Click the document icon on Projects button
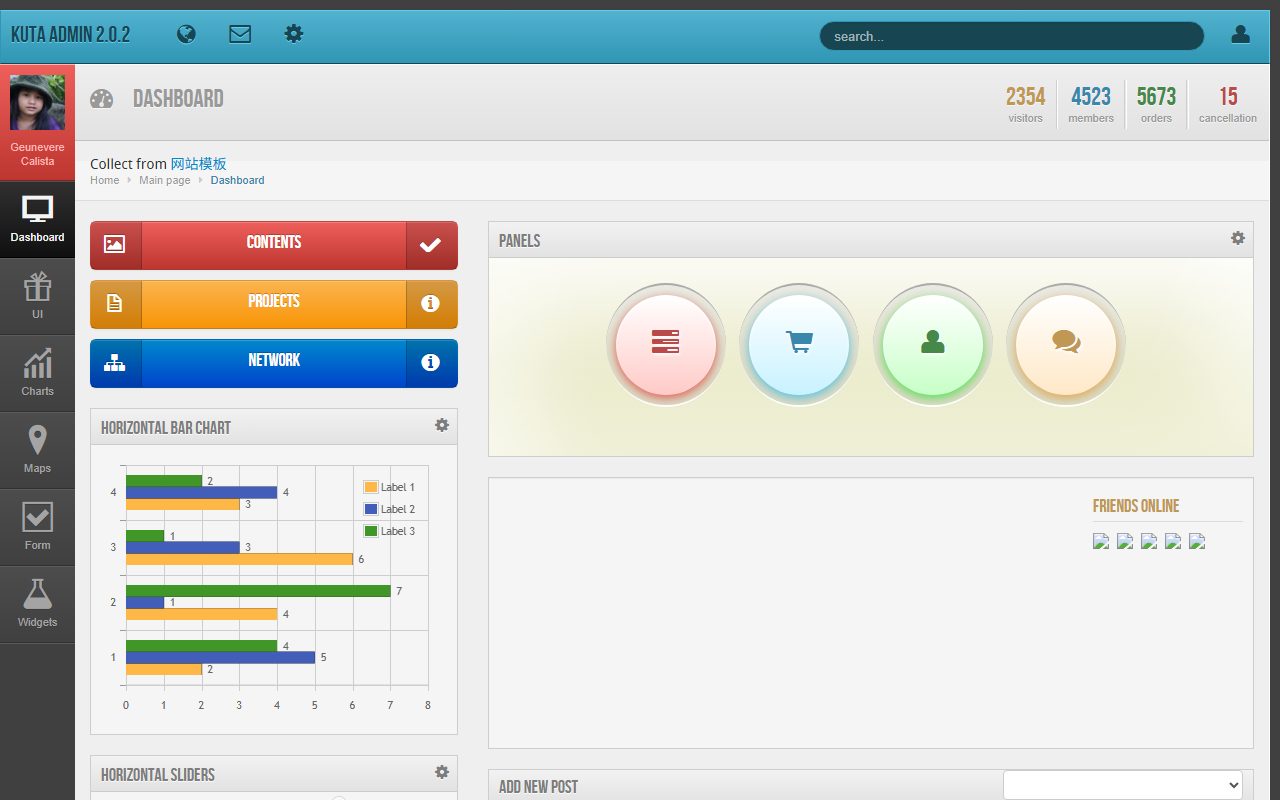 click(115, 304)
